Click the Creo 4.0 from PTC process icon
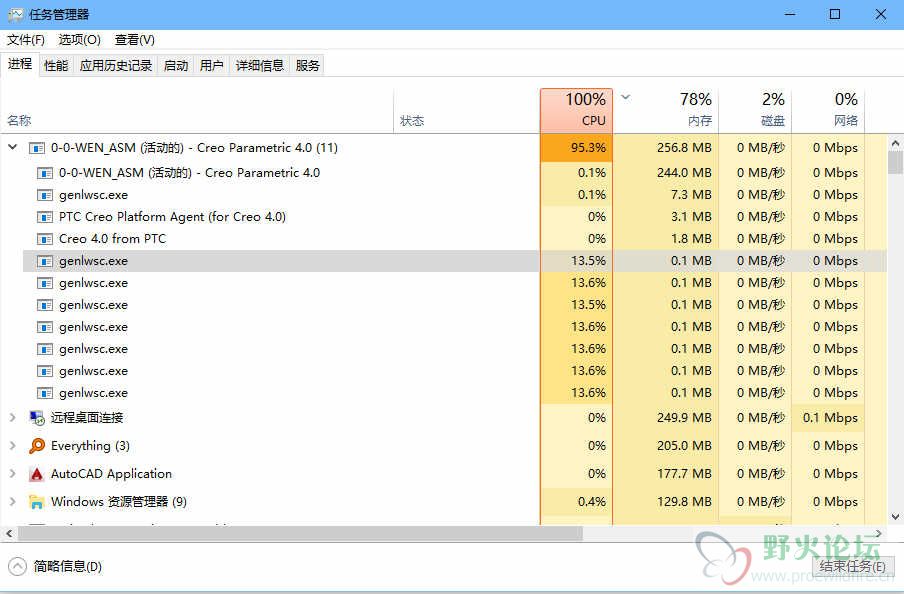 tap(44, 239)
